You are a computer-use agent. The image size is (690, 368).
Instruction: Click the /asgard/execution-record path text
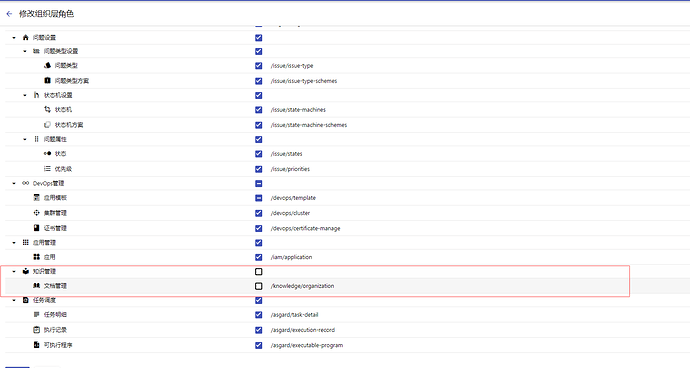tap(303, 330)
